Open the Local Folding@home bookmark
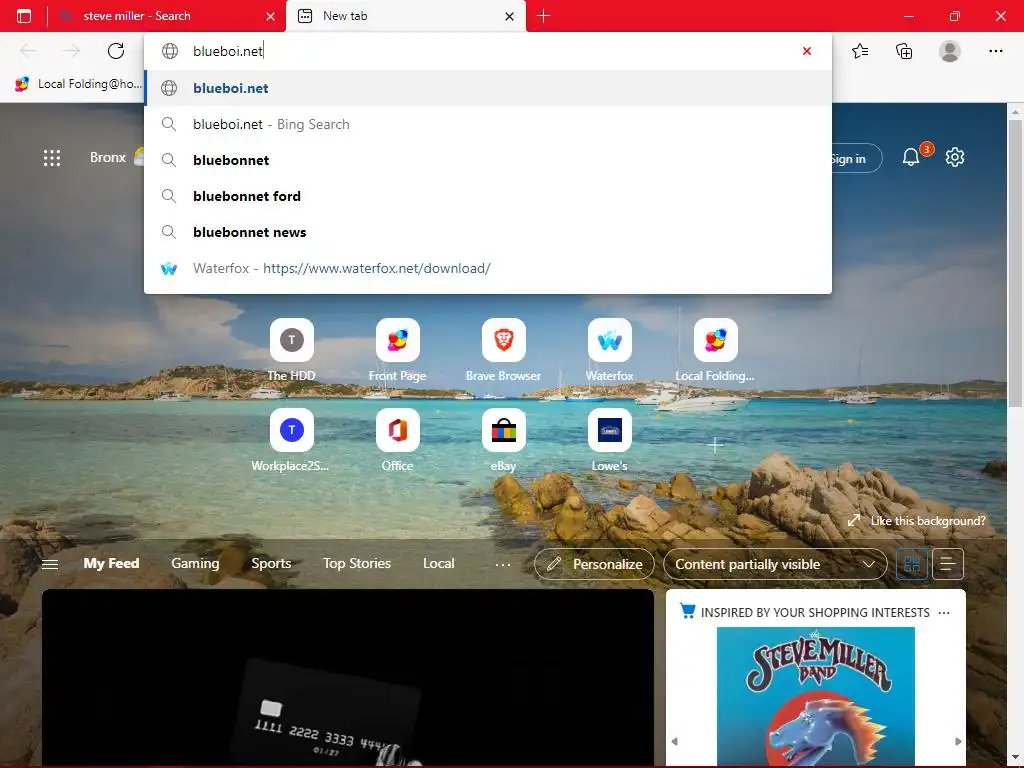Screen dimensions: 1024x768 [x=78, y=84]
